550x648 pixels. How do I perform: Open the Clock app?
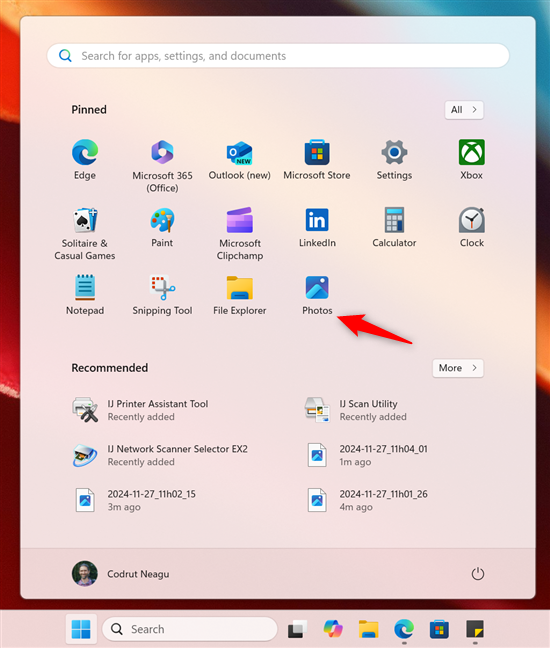click(x=471, y=228)
